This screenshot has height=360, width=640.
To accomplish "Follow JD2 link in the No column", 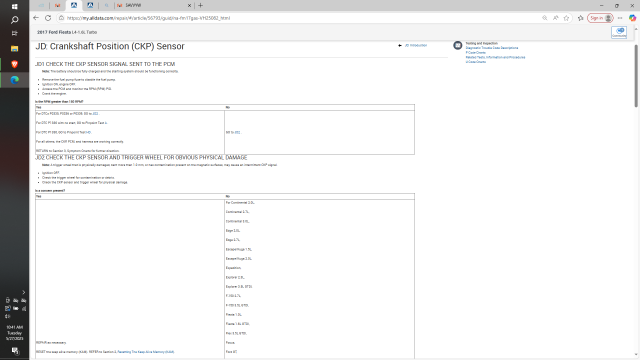I will click(238, 132).
